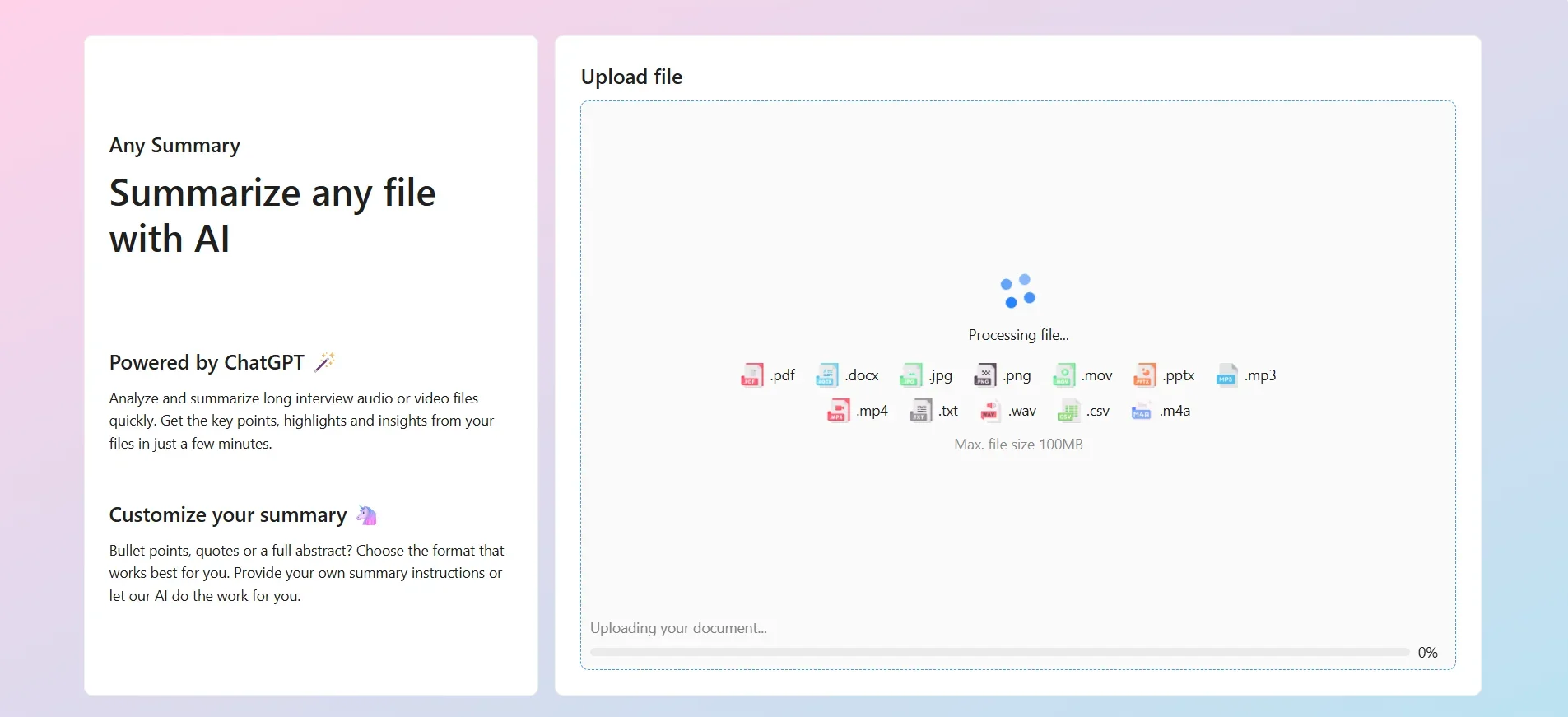Click the Any Summary brand title

pos(174,146)
